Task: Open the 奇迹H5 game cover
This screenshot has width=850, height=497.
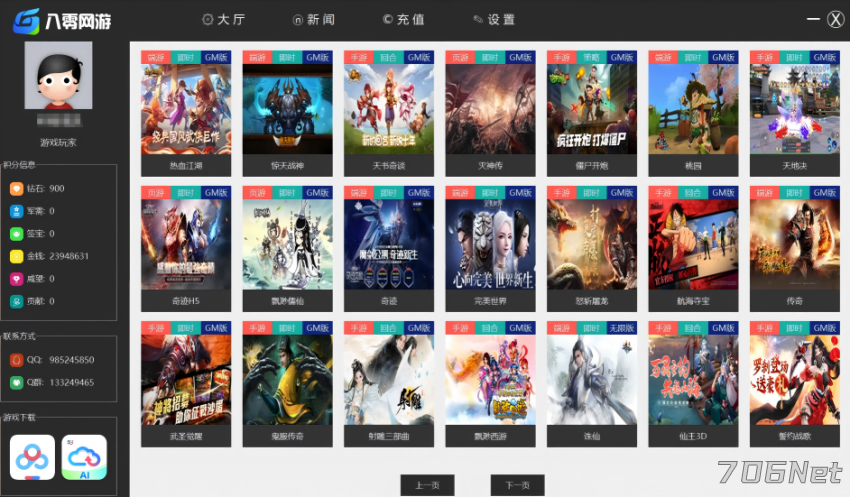Action: (186, 244)
